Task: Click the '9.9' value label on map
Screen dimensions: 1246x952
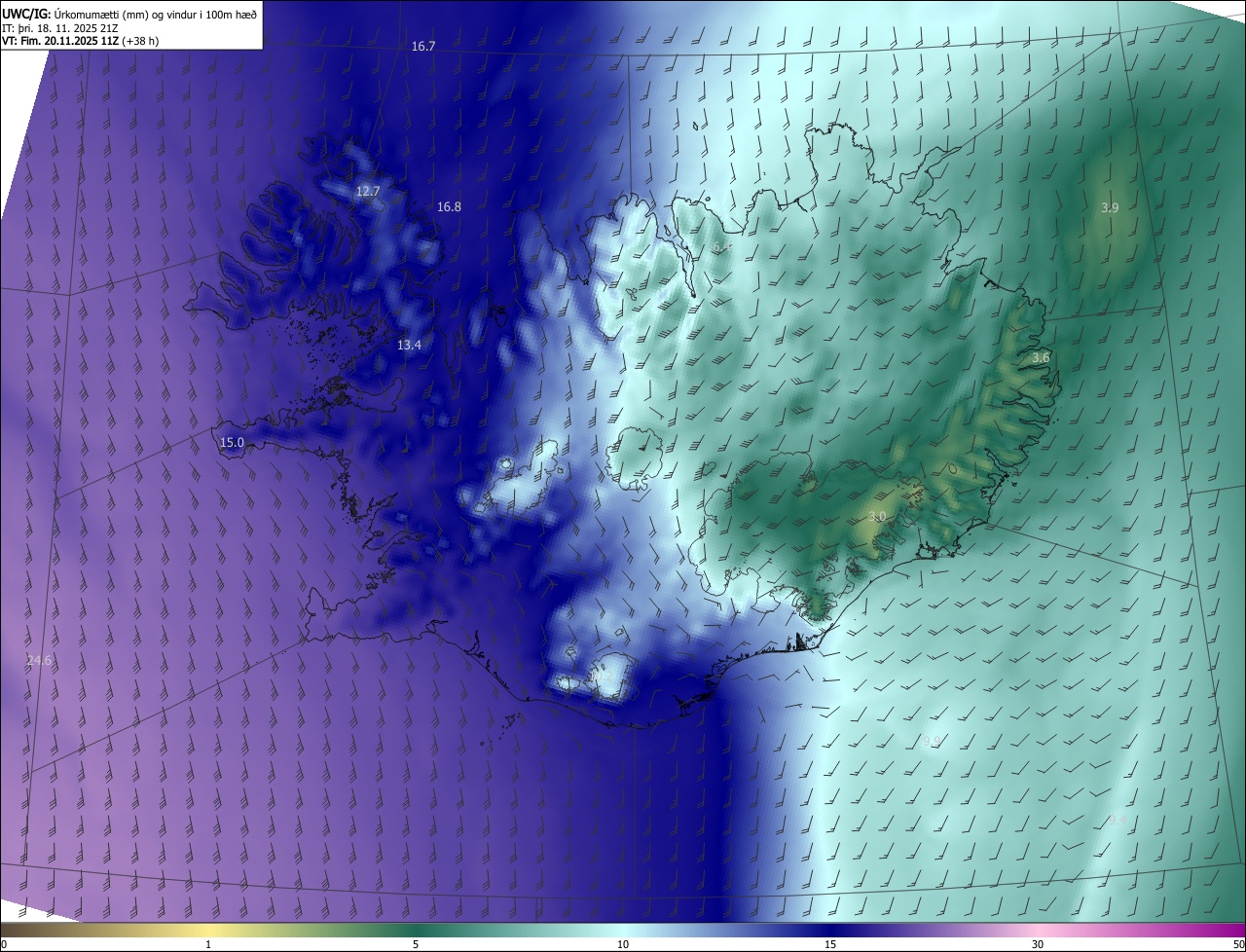Action: pyautogui.click(x=932, y=741)
